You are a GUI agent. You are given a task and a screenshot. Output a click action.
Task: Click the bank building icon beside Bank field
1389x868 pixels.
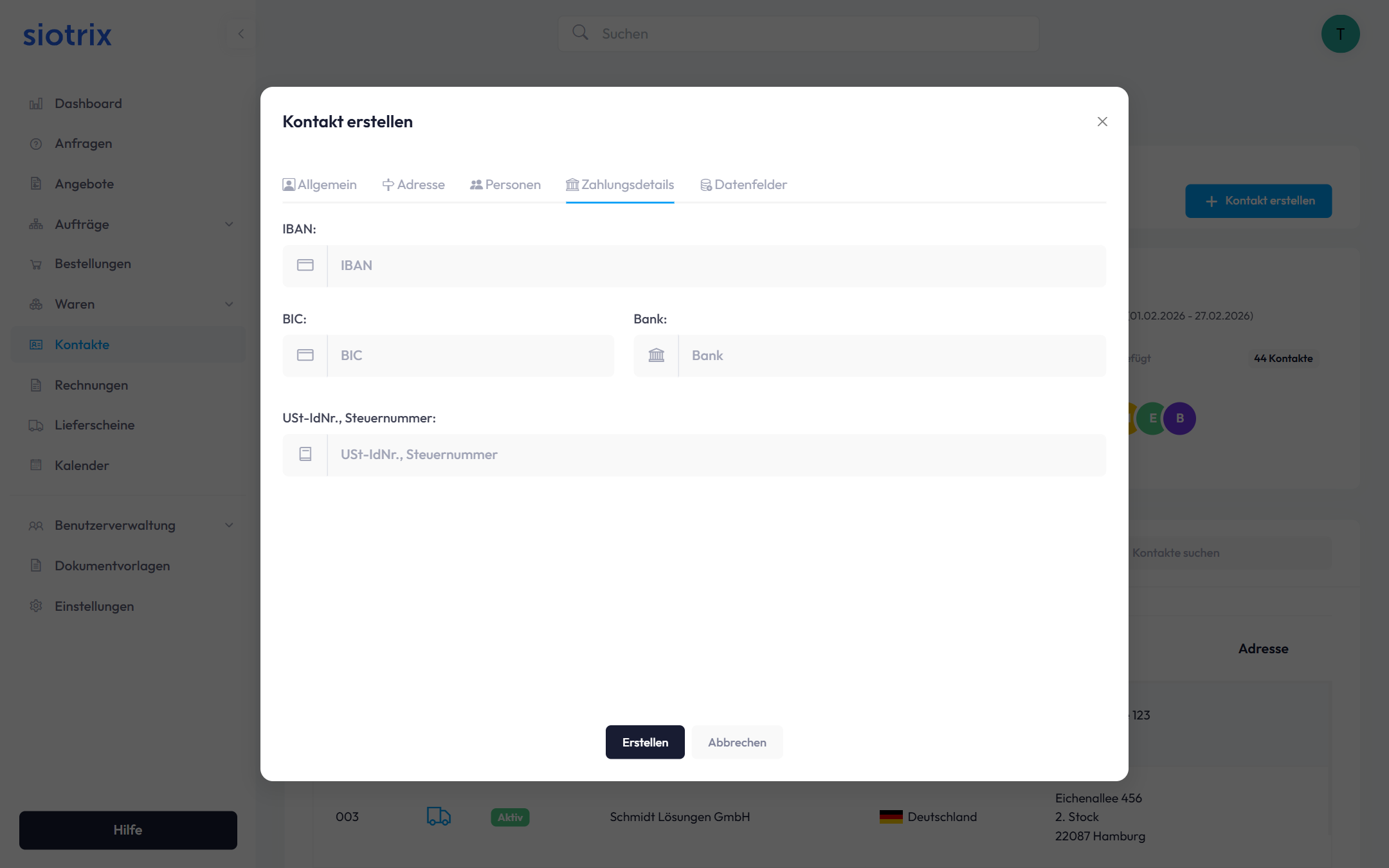[x=656, y=356]
